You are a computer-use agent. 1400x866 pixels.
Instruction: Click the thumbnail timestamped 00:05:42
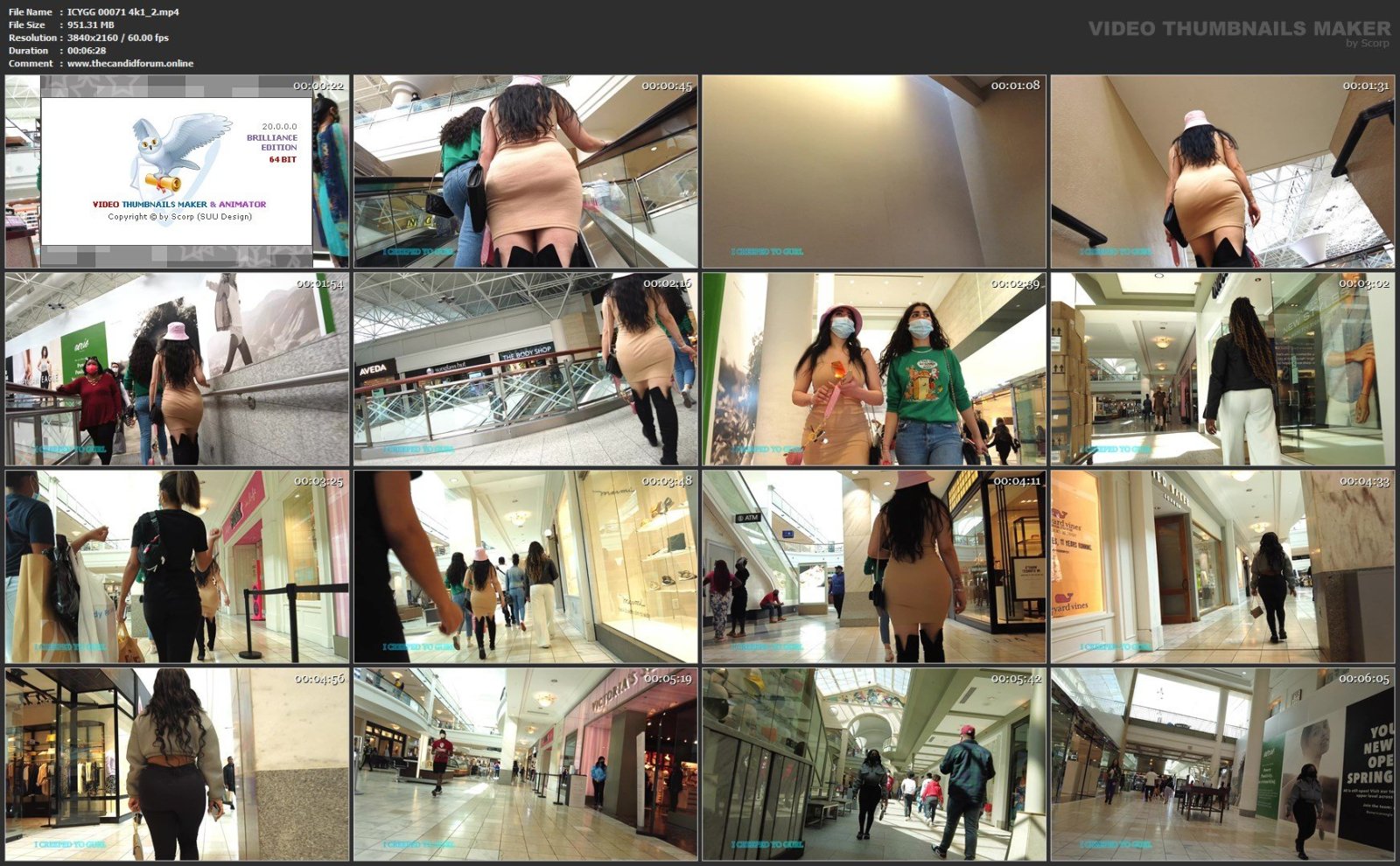pyautogui.click(x=873, y=765)
